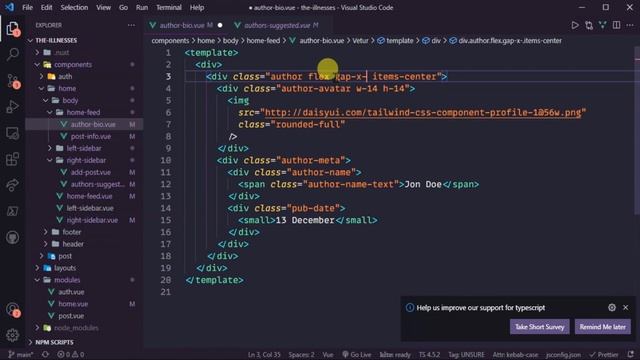The image size is (640, 360).
Task: Expand the .nuxt folder
Action: pyautogui.click(x=37, y=52)
